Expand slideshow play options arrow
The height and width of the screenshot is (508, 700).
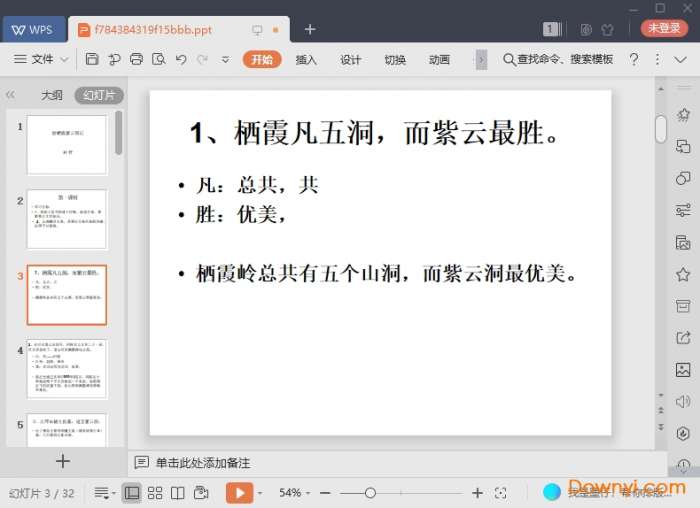(260, 493)
